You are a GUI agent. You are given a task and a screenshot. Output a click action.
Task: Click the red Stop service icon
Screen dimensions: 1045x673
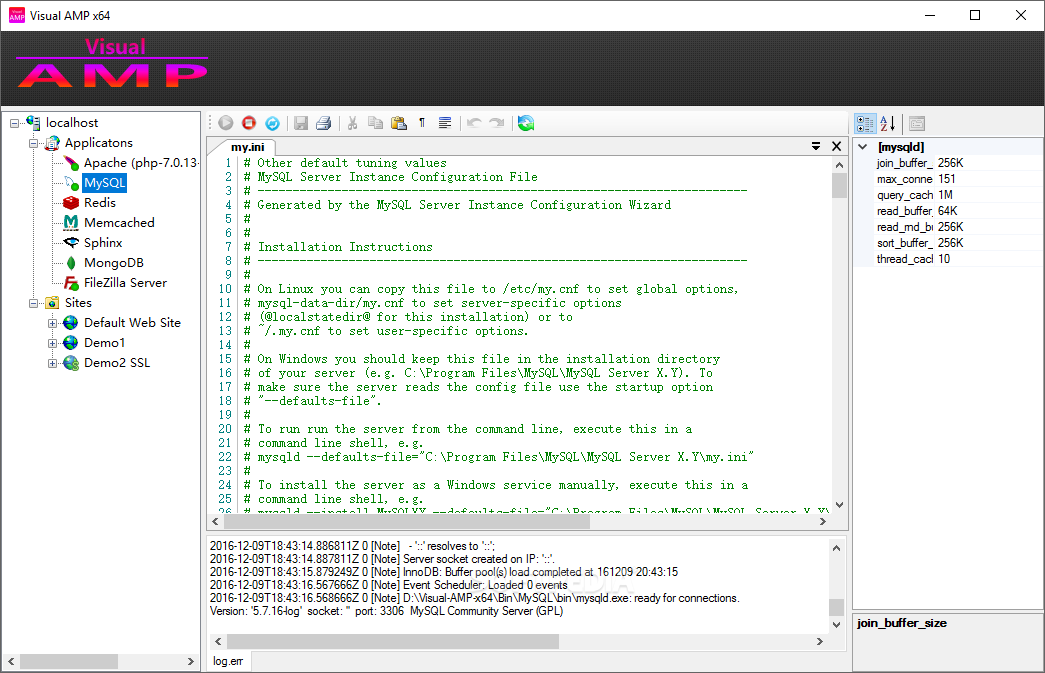tap(249, 123)
